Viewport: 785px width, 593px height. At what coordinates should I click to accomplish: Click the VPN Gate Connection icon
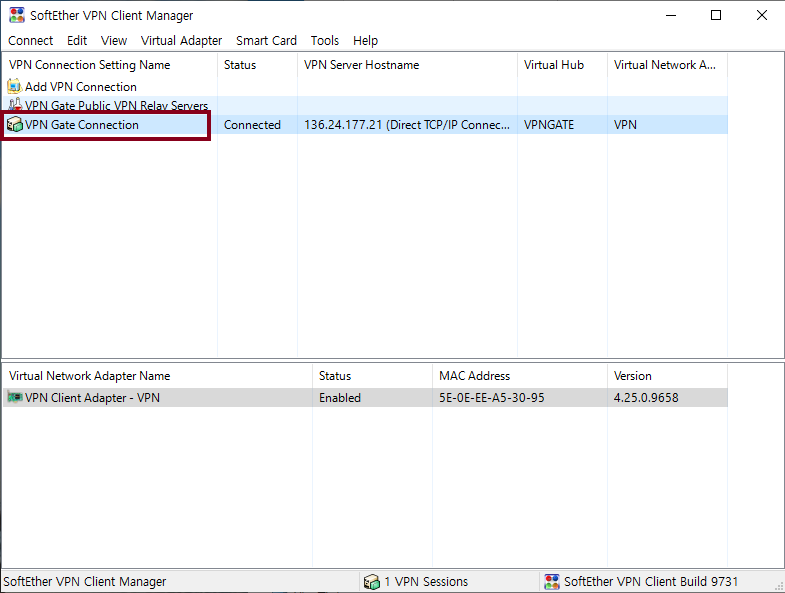coord(15,124)
